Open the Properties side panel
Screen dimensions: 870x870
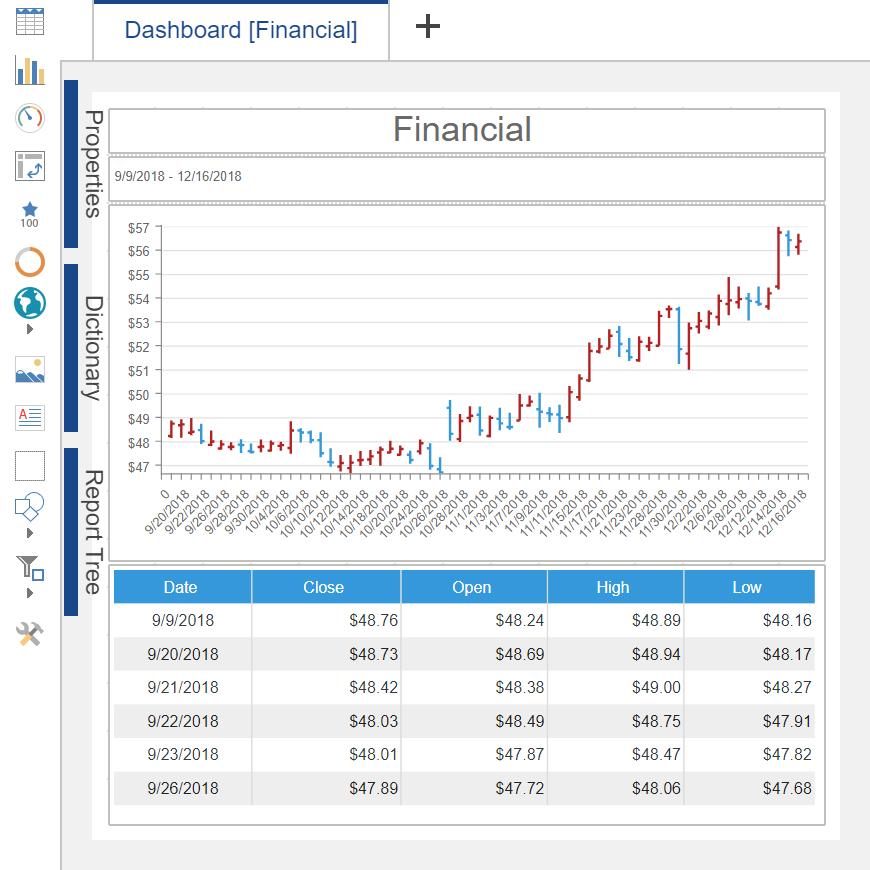click(83, 164)
